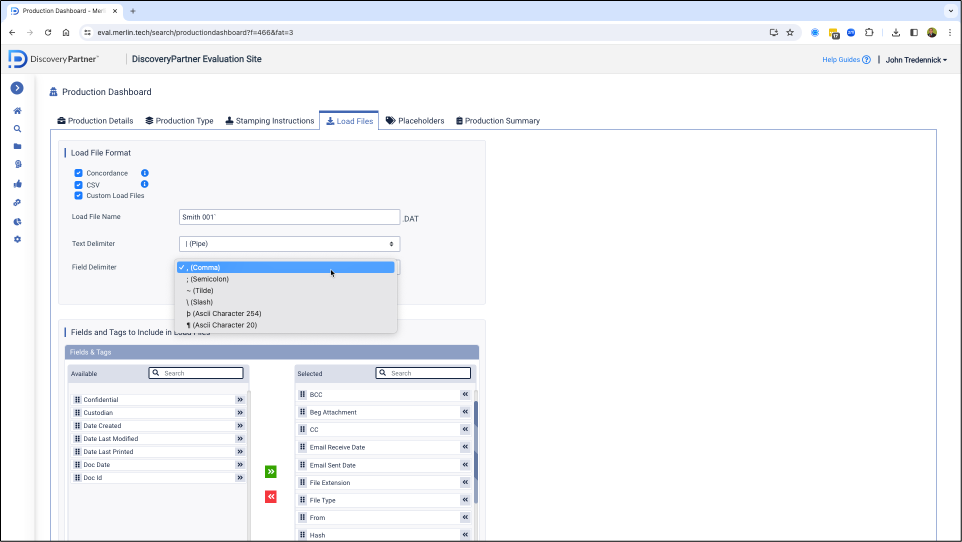The image size is (962, 542).
Task: Click the red remove-all arrow button
Action: (x=271, y=497)
